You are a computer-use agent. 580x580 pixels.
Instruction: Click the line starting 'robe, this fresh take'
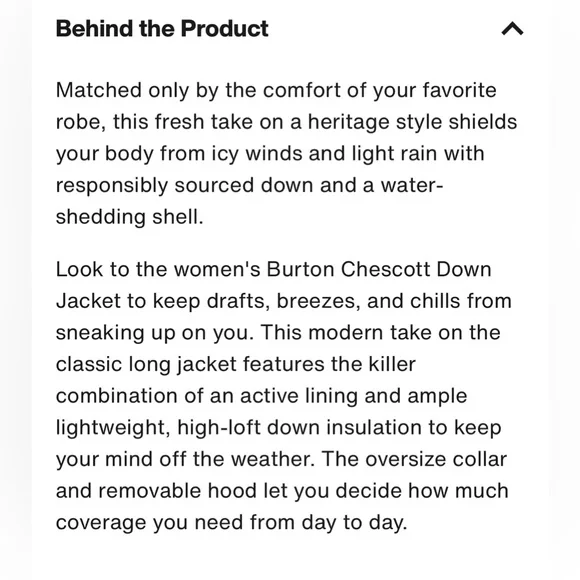286,122
